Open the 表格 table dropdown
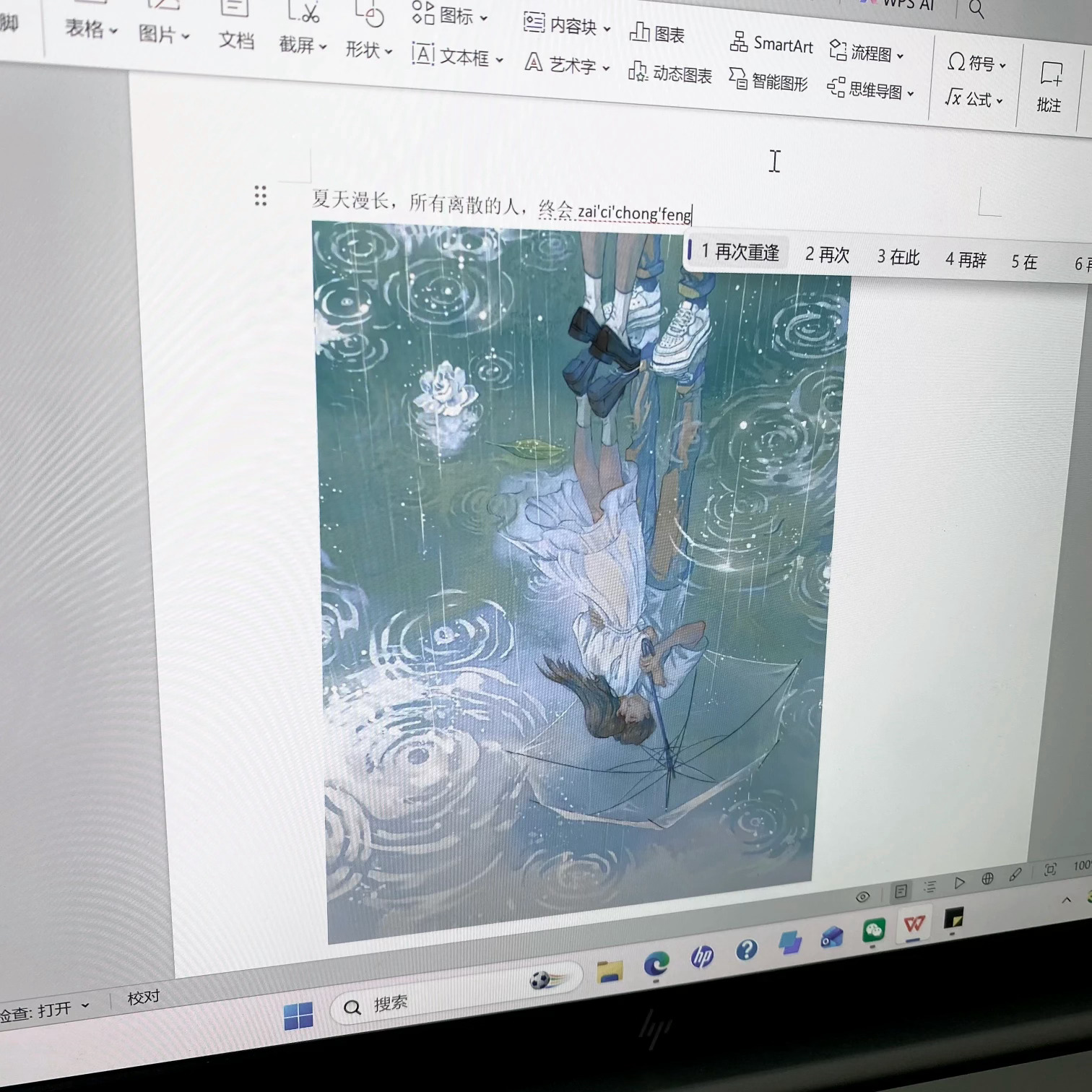 tap(91, 29)
